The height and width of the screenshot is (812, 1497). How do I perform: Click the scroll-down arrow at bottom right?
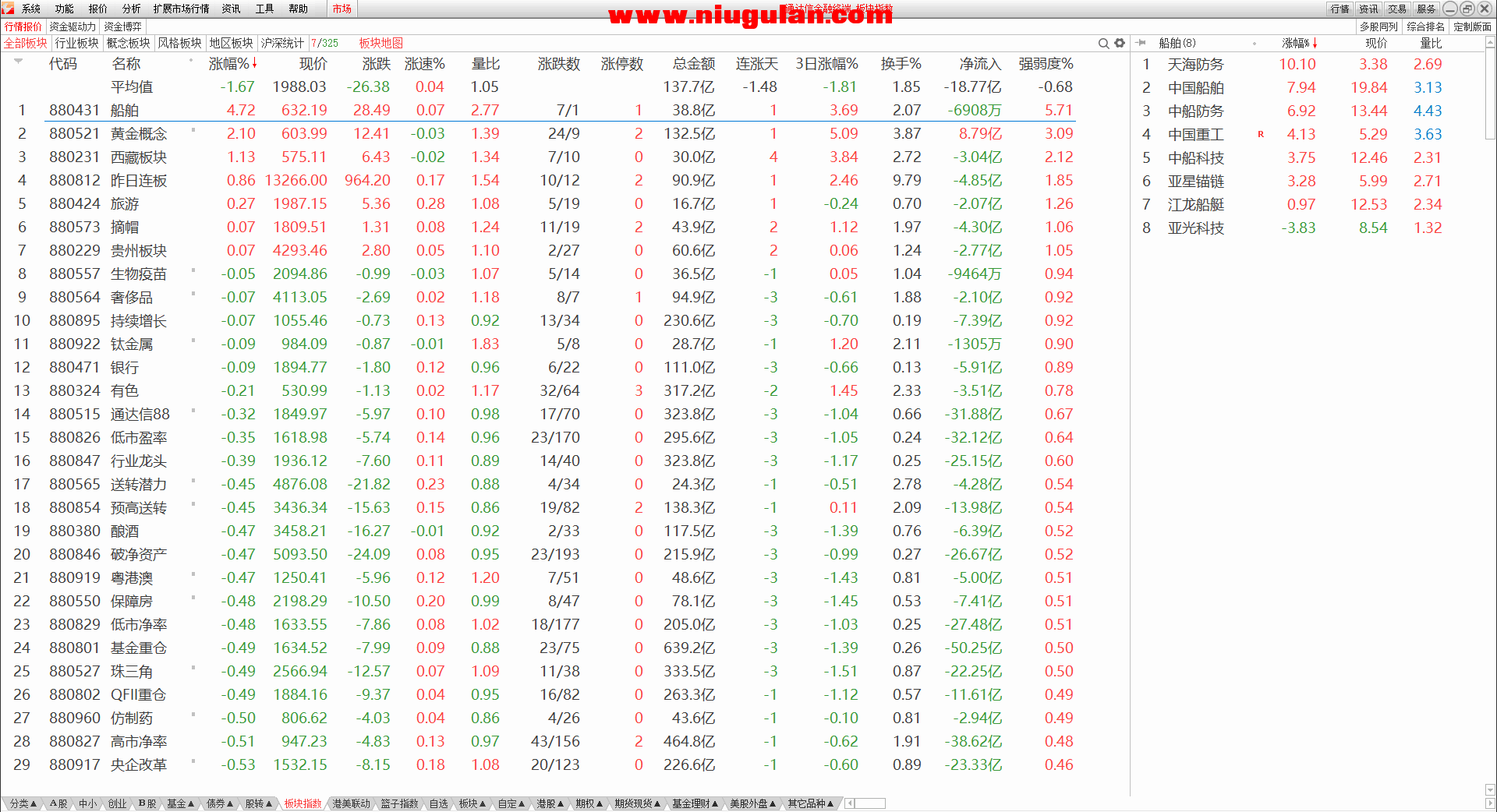(1490, 789)
